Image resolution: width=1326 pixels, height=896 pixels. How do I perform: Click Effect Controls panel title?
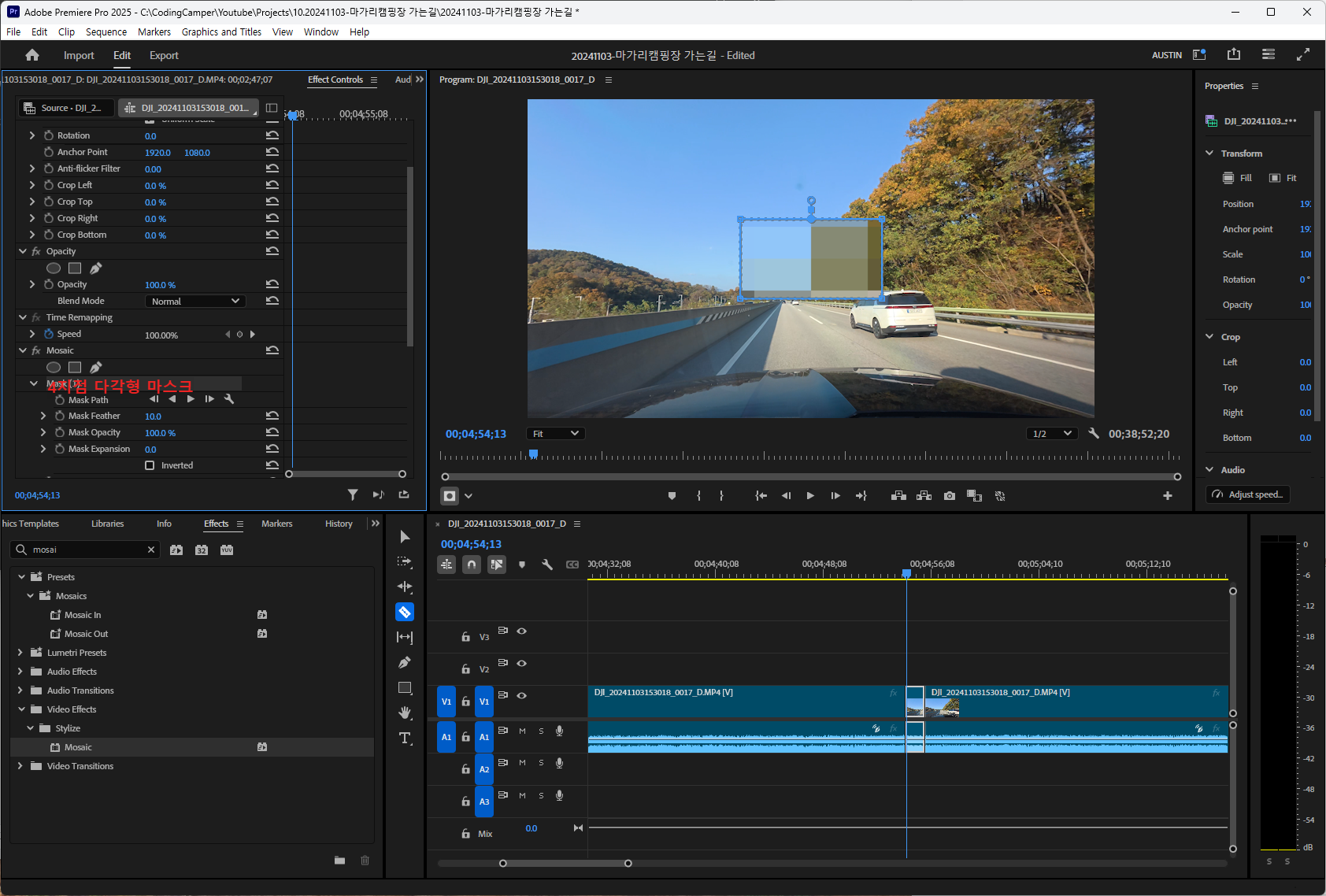click(x=335, y=80)
